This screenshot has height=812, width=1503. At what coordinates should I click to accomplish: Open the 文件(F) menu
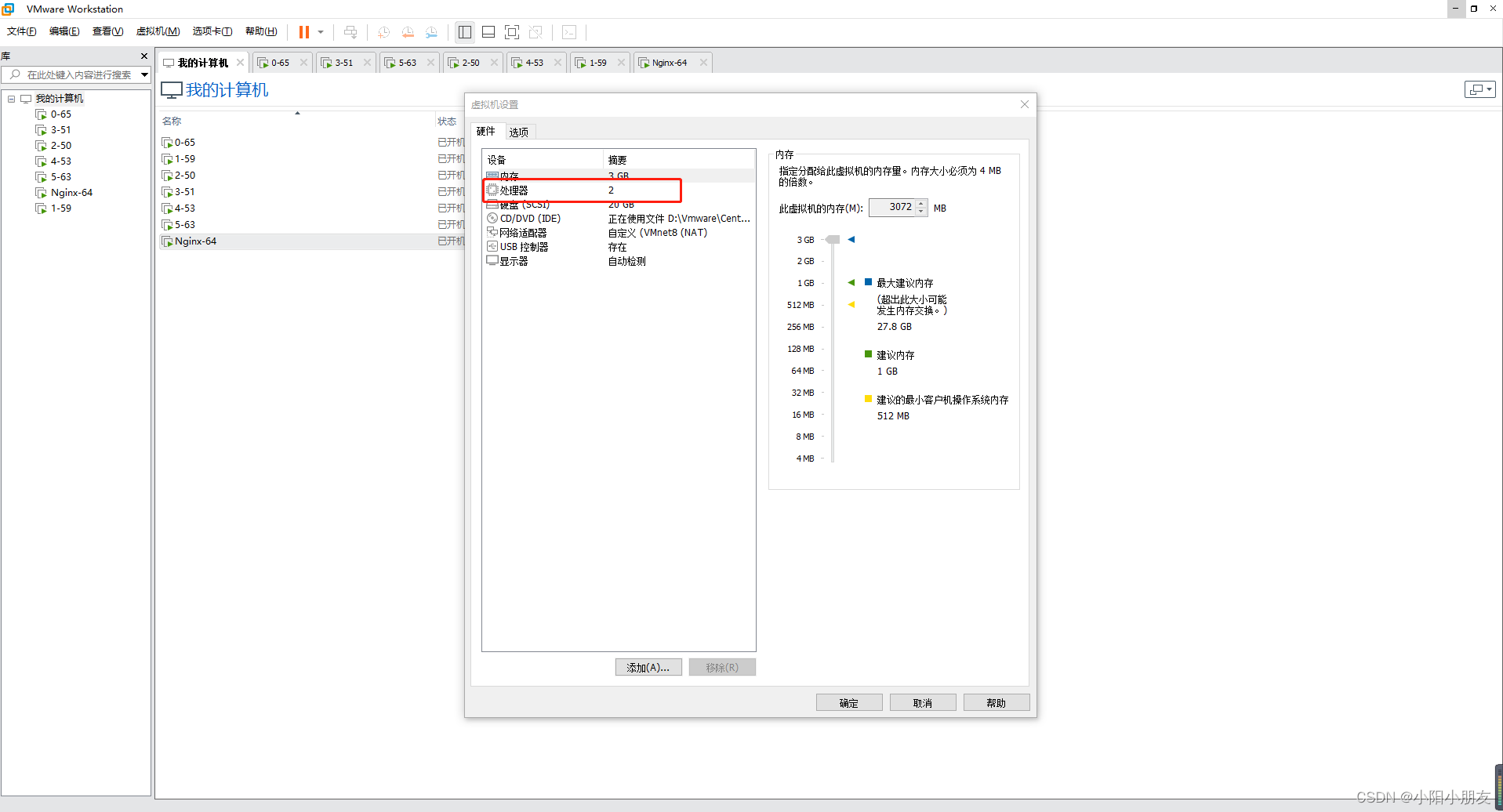click(x=22, y=31)
